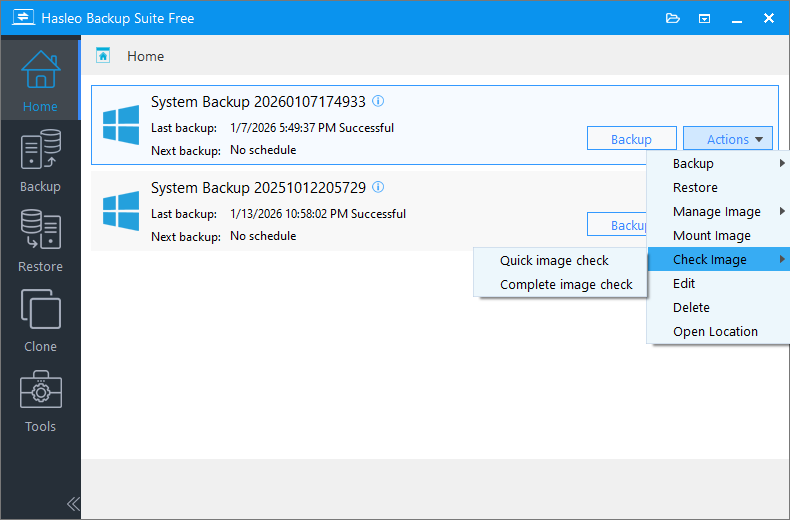Close the Hasleo Backup Suite window
790x520 pixels.
click(x=769, y=19)
